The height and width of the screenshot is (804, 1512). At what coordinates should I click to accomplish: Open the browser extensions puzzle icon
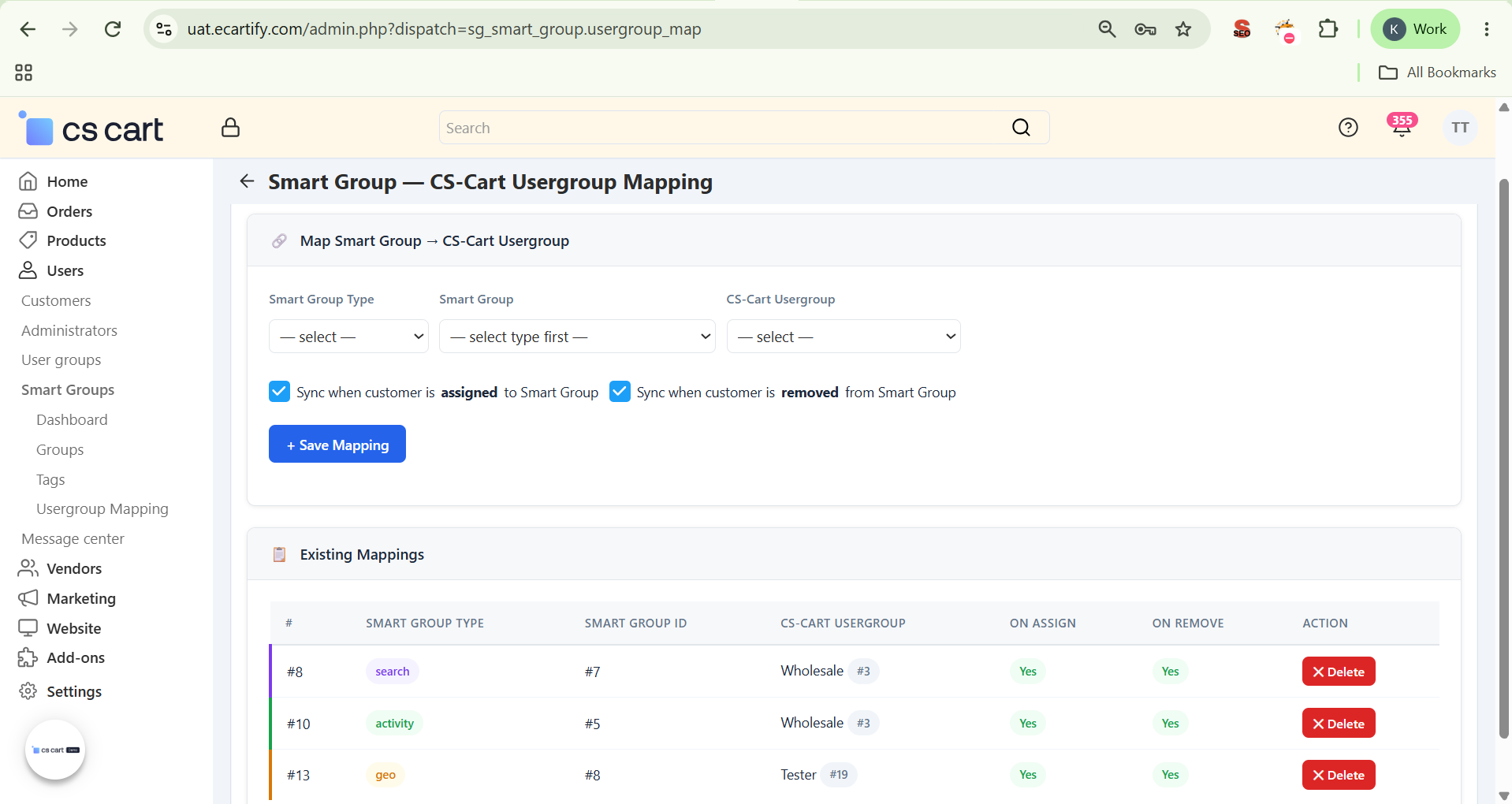(1328, 29)
